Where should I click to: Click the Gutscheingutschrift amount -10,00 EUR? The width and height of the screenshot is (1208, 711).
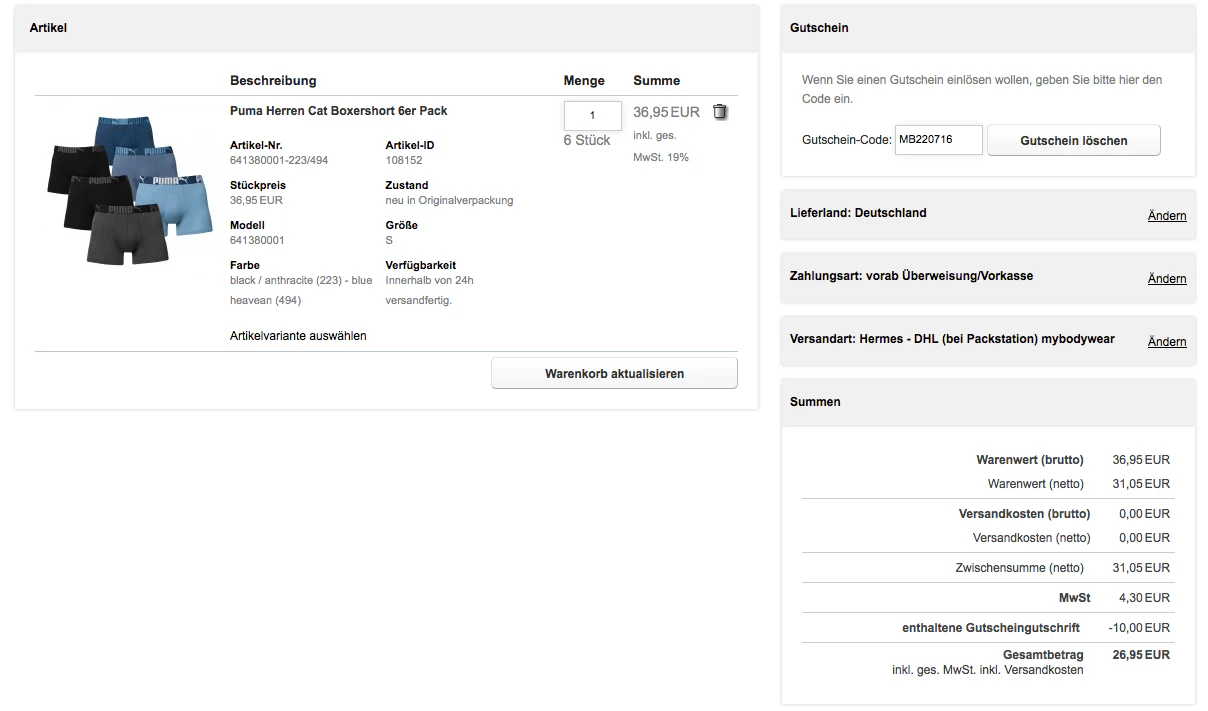tap(1139, 628)
